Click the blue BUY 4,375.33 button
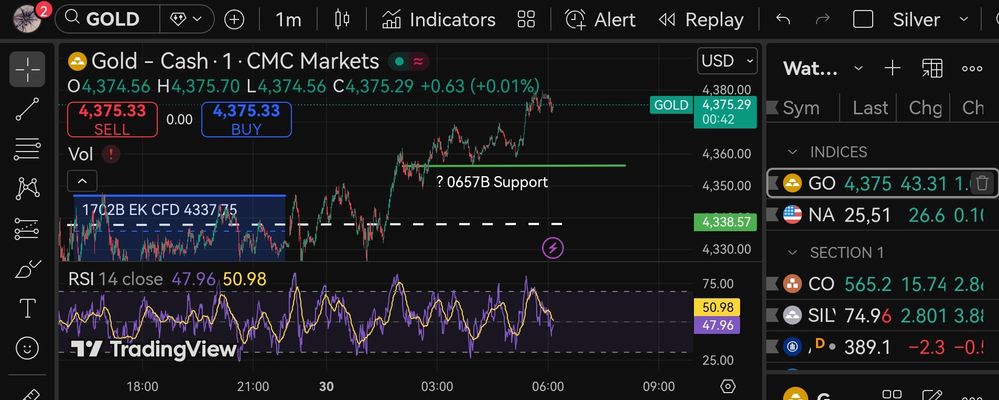The image size is (999, 400). [x=247, y=119]
